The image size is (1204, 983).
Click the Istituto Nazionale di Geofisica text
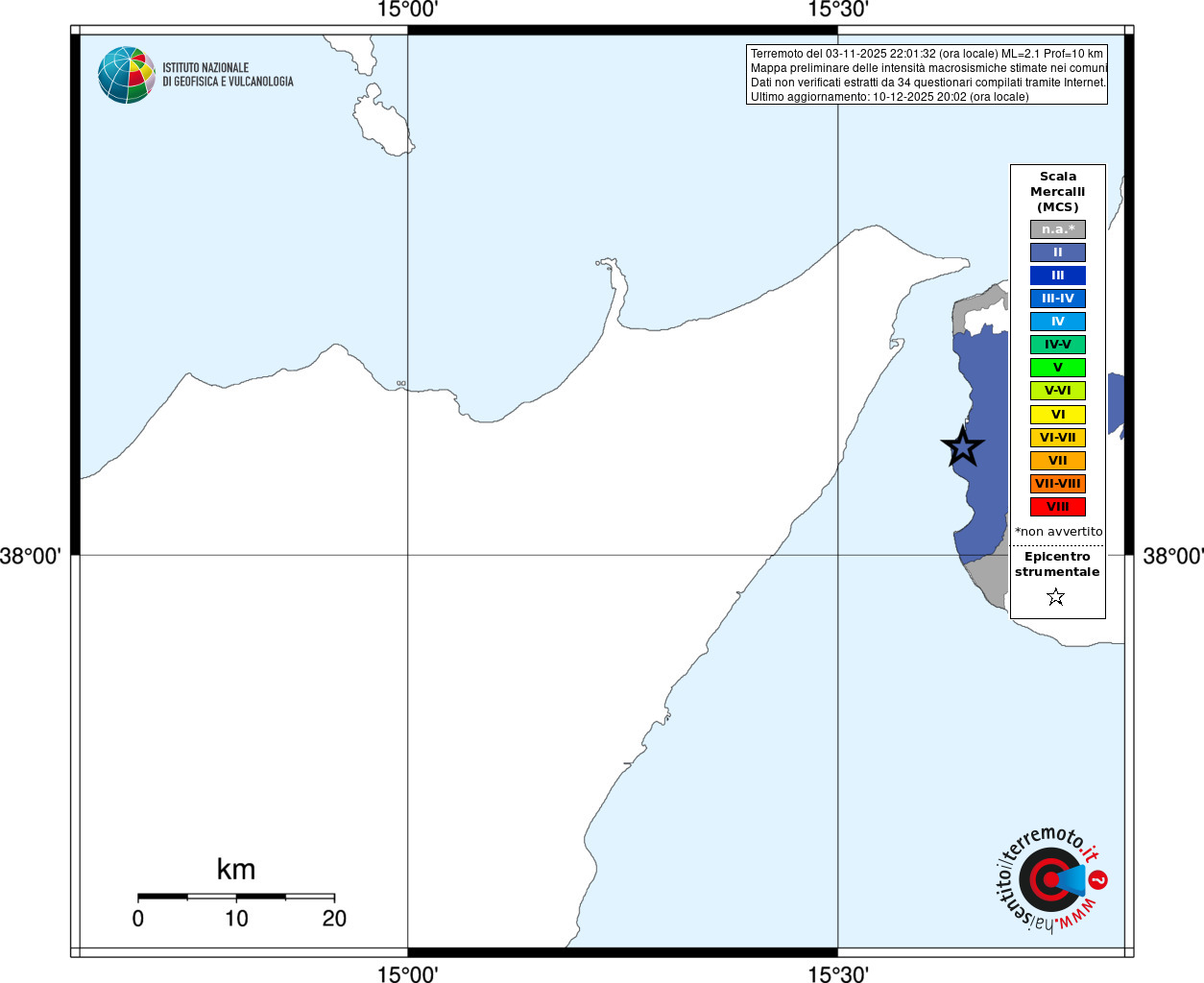228,75
